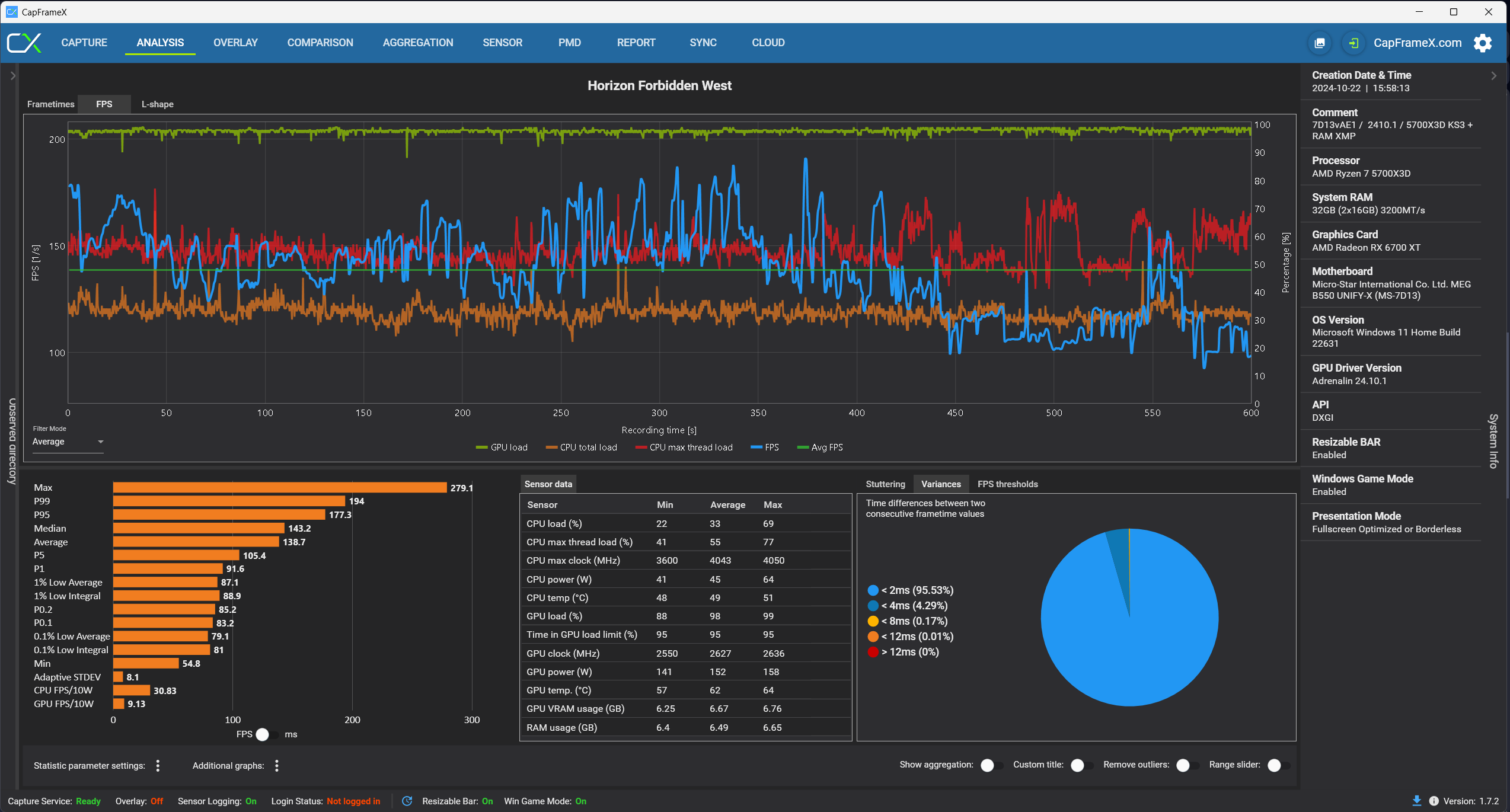Open the FPS thresholds tab
Screen dimensions: 1510x812
(x=1007, y=484)
